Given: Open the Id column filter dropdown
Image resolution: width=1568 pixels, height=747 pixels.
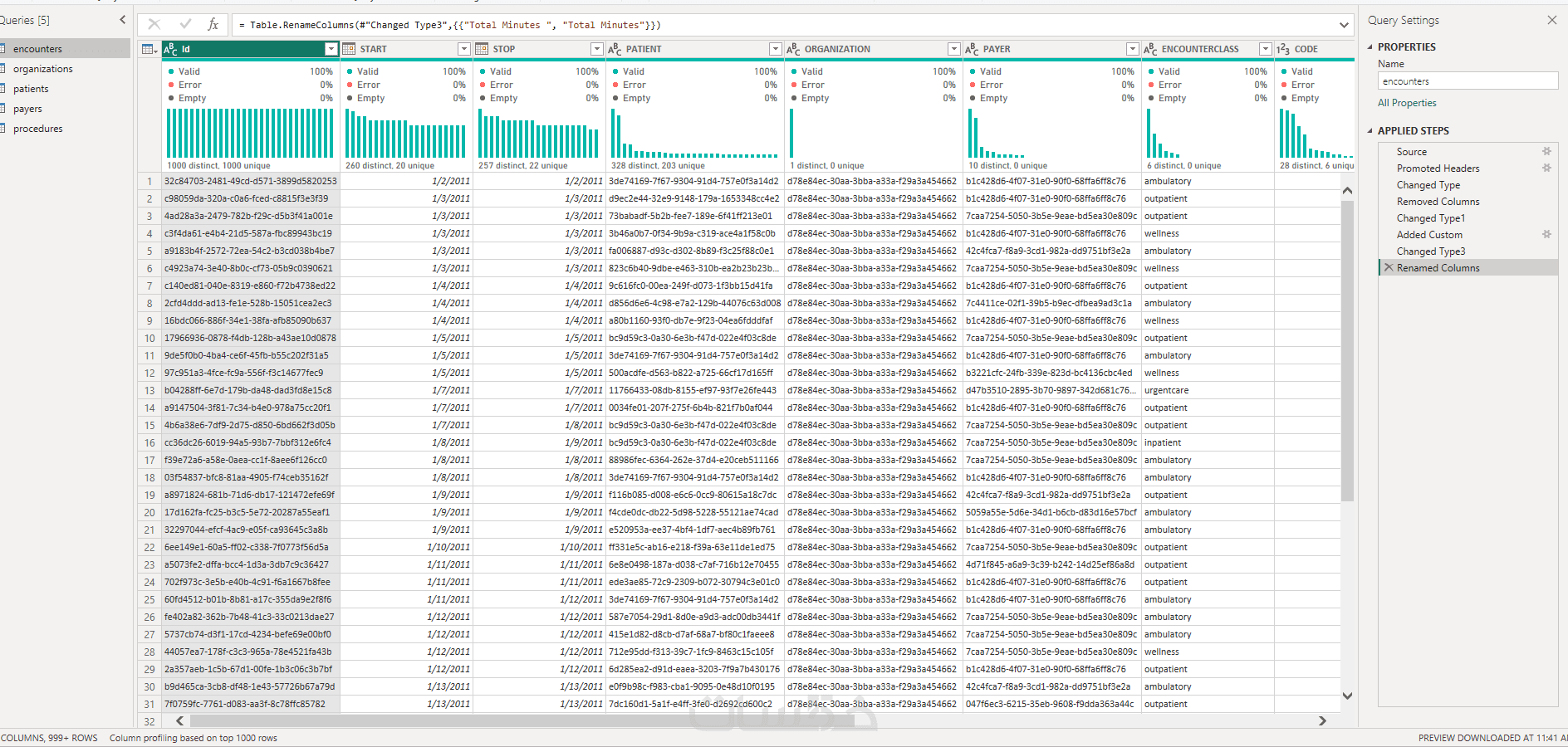Looking at the screenshot, I should click(331, 49).
